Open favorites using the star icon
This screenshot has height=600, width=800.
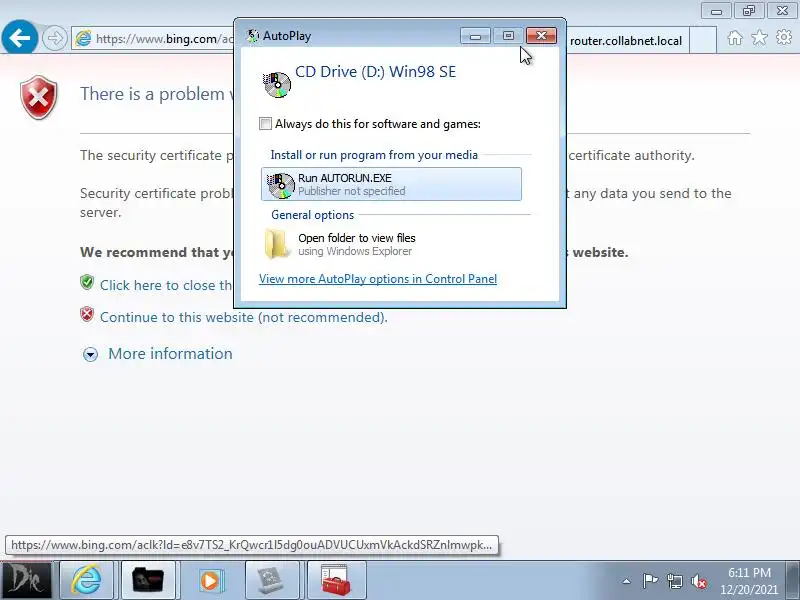759,38
